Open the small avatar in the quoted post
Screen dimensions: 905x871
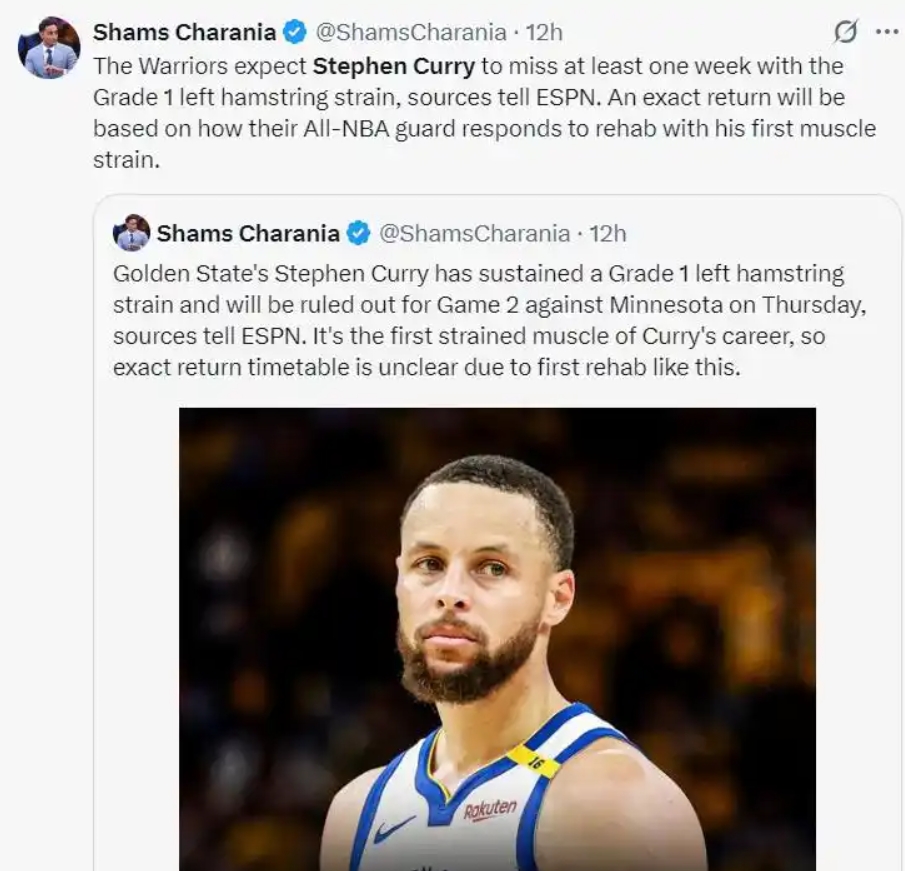coord(131,233)
